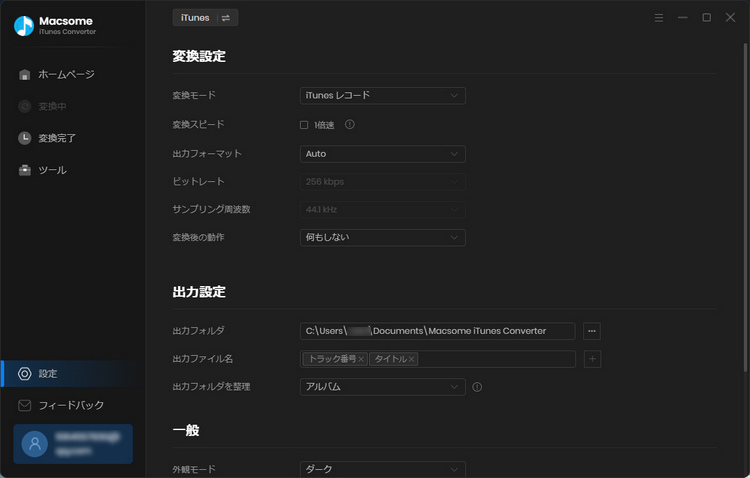Click the vertical scrollbar of settings

tap(745, 207)
